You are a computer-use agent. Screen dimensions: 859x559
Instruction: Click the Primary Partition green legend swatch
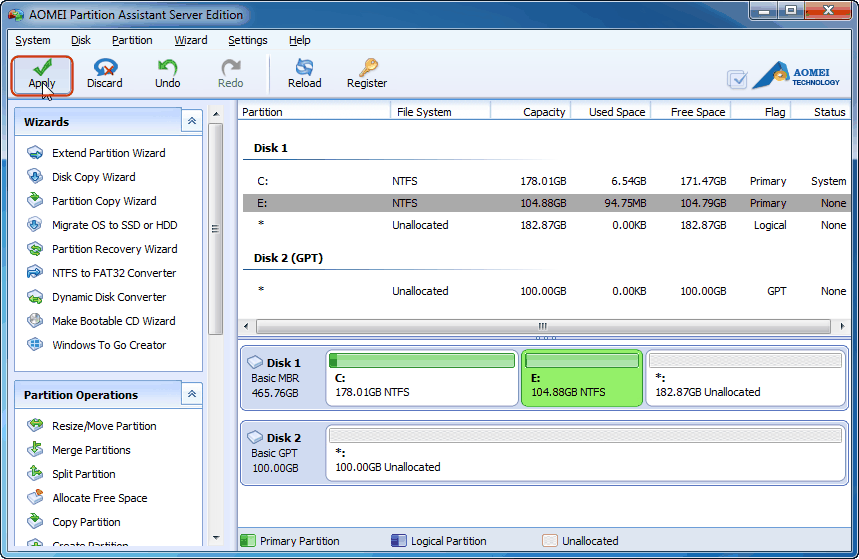248,541
